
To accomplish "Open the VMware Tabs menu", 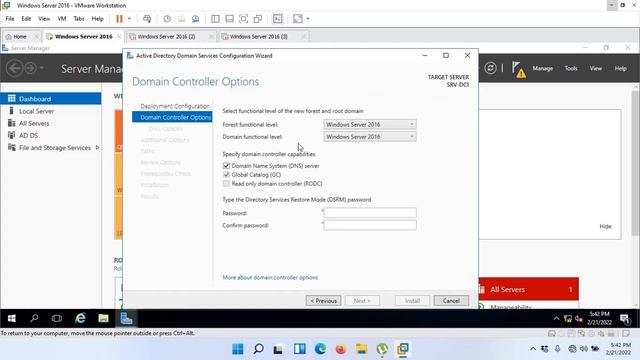I will [x=79, y=19].
